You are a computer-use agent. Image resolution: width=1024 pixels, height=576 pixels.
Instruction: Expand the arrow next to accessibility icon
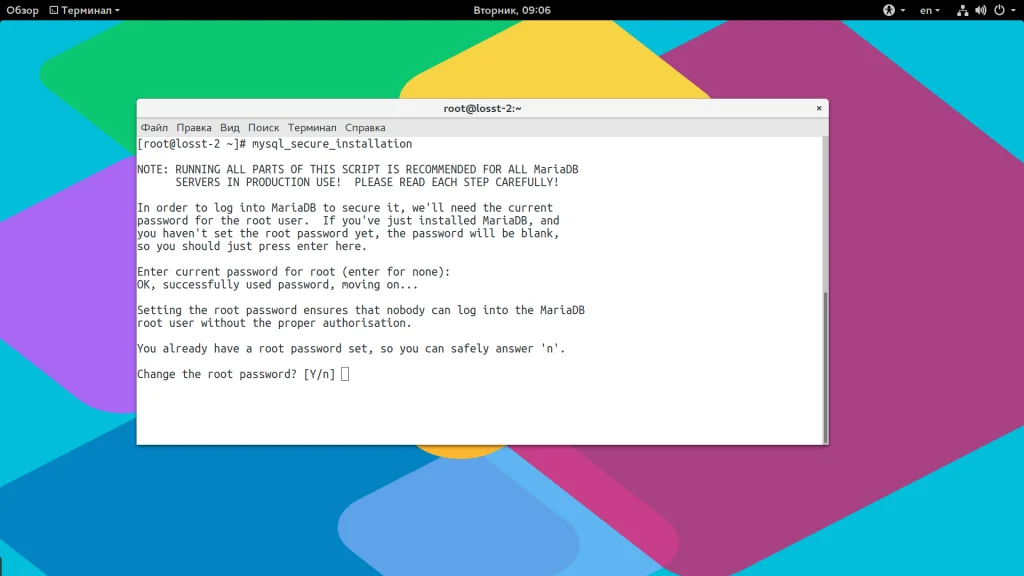click(903, 10)
